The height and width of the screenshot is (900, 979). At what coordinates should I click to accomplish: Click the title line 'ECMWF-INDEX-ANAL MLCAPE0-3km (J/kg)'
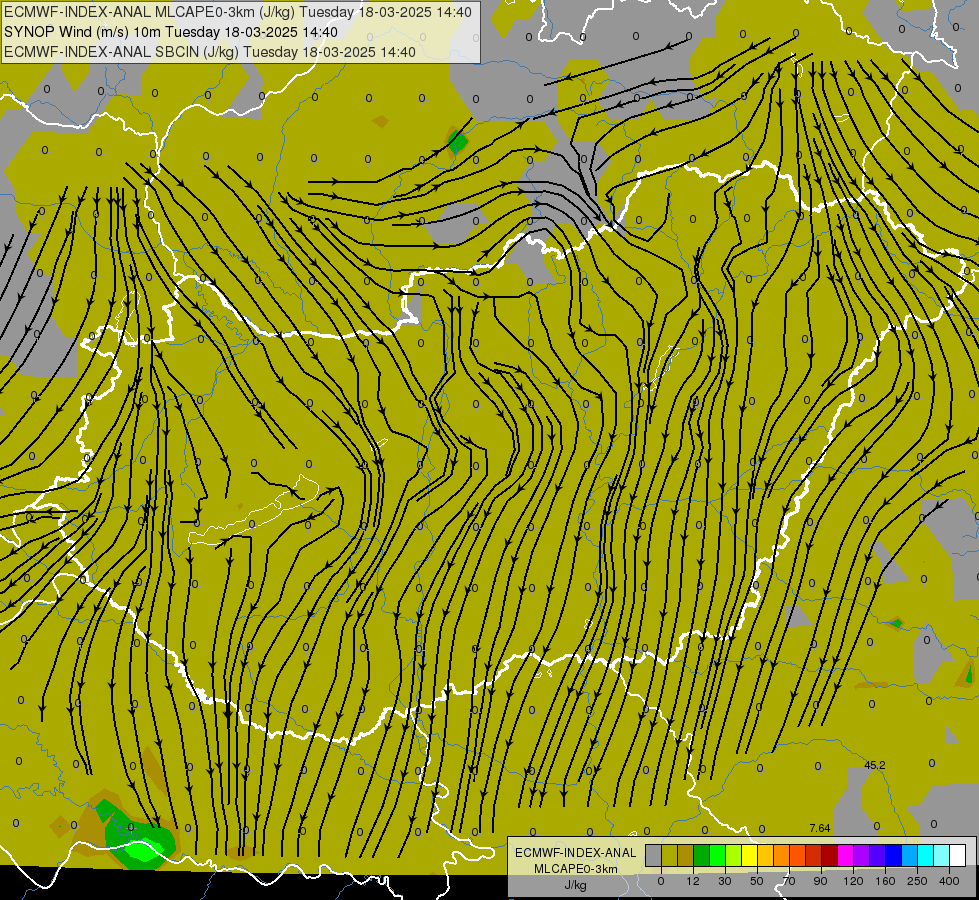coord(149,12)
